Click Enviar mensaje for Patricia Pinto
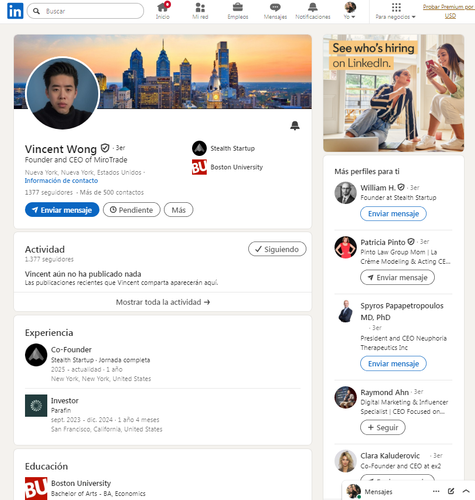The width and height of the screenshot is (475, 500). [x=397, y=277]
